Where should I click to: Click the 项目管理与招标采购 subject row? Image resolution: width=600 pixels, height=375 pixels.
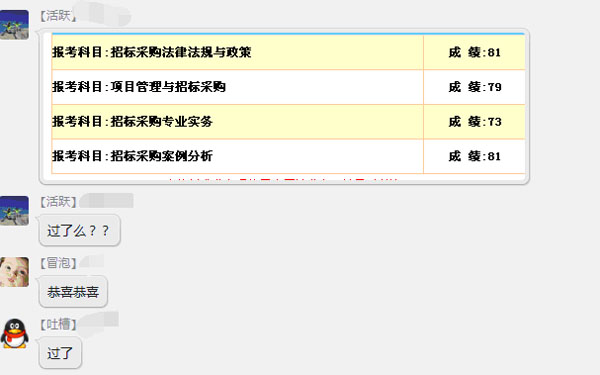[238, 87]
